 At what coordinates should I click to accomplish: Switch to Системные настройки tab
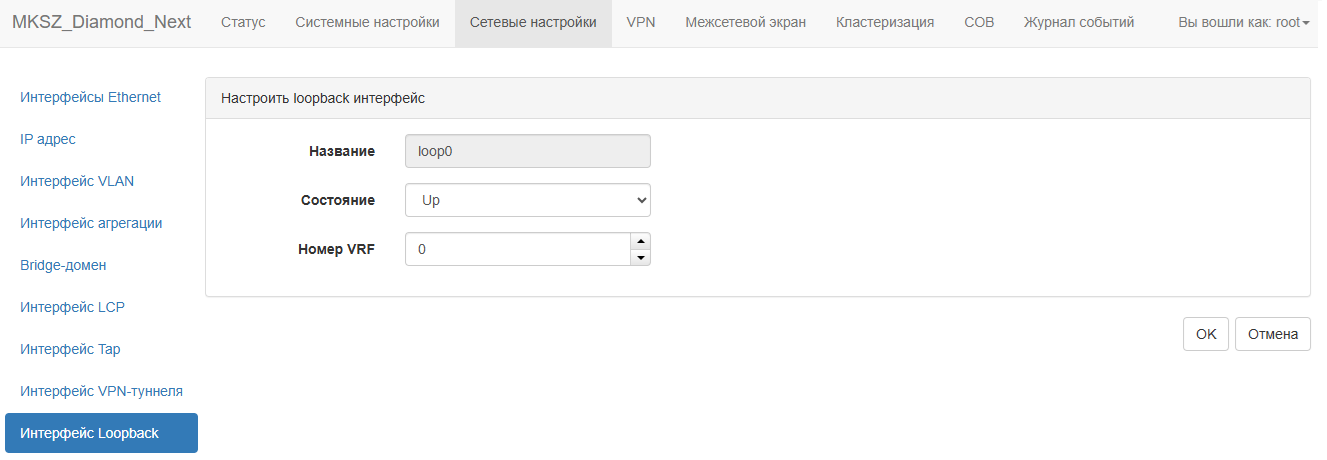tap(367, 23)
